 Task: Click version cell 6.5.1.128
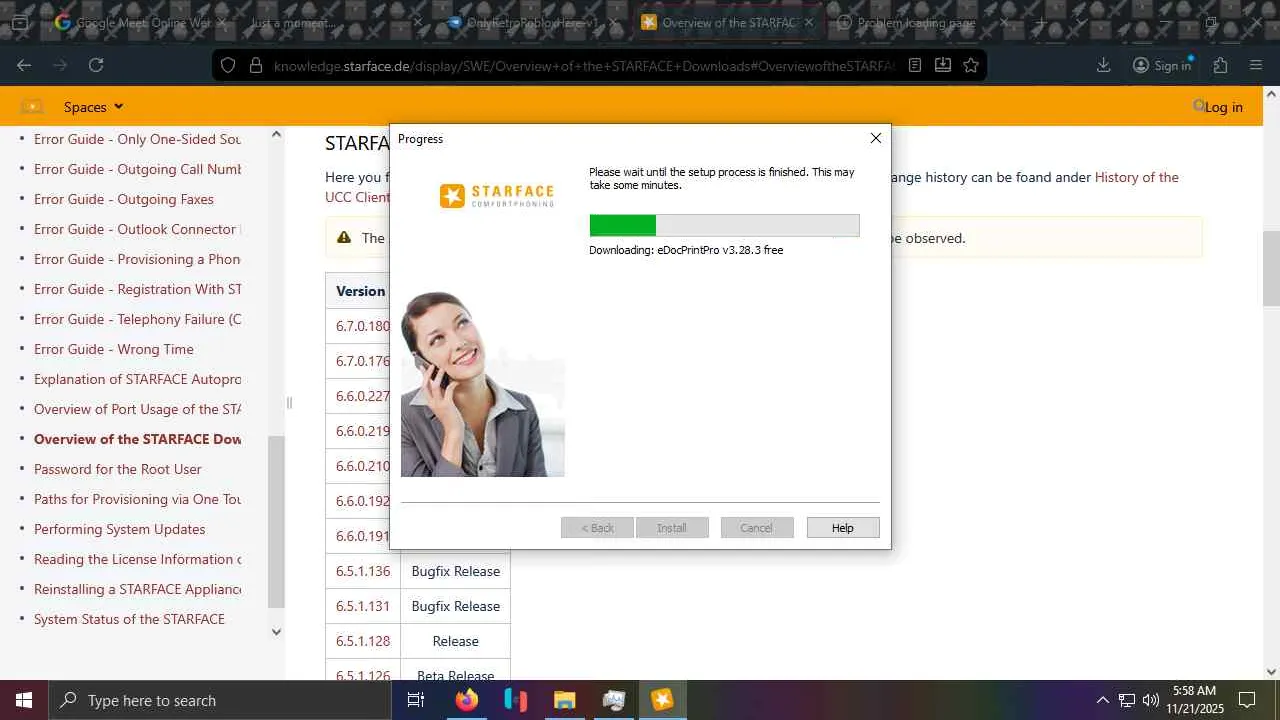tap(363, 641)
